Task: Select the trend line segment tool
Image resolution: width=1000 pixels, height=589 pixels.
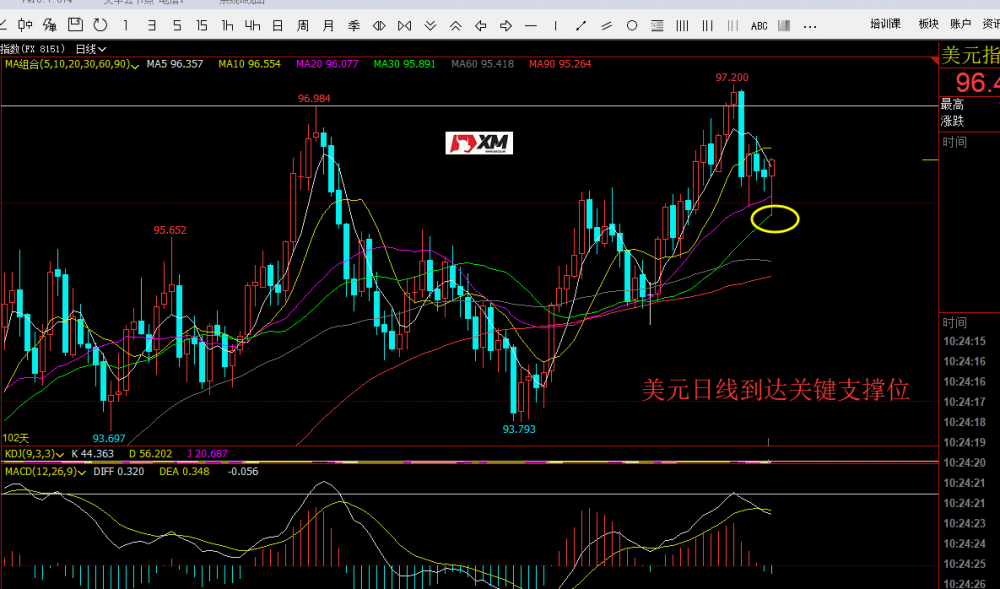Action: 581,25
